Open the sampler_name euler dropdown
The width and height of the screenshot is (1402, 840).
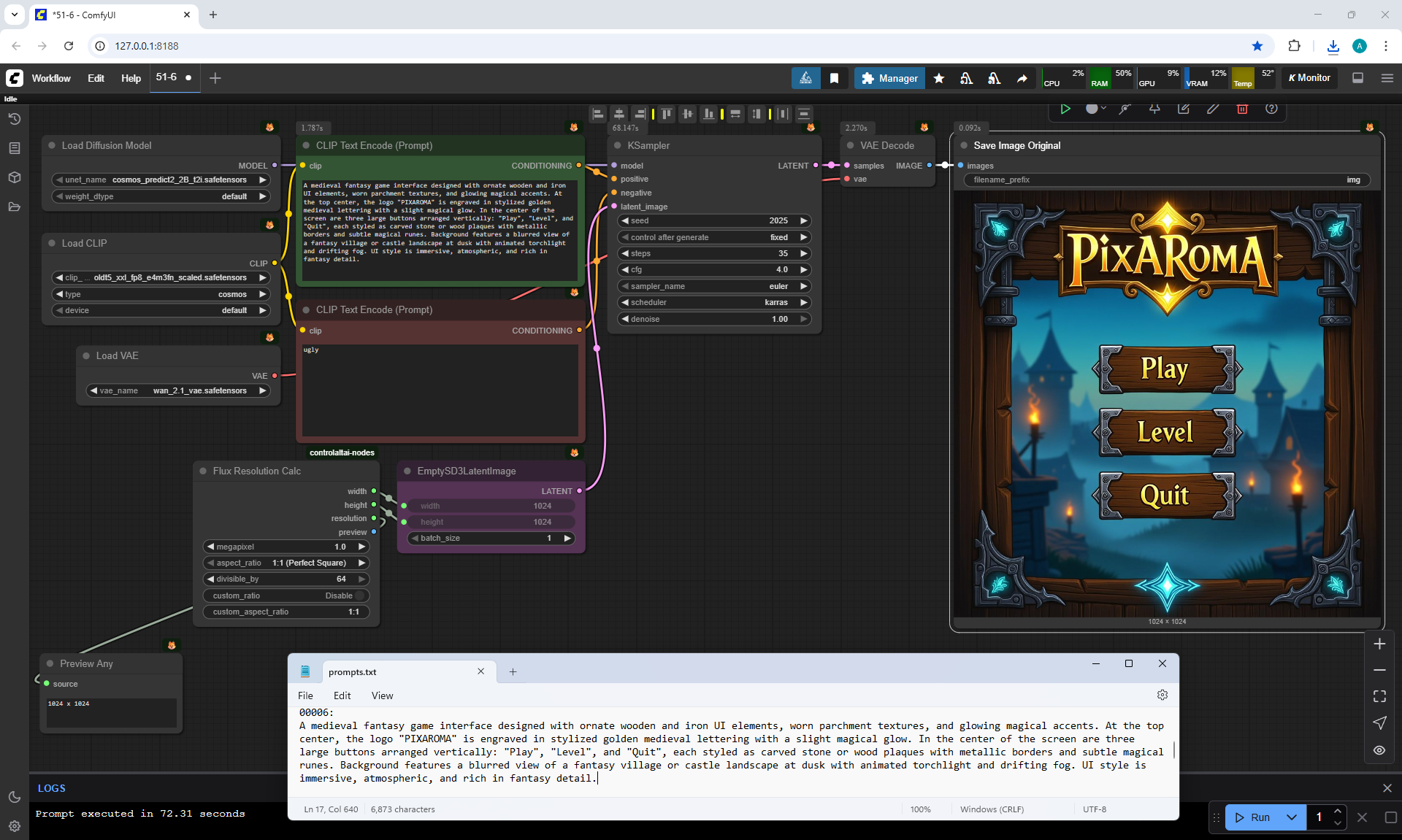pos(714,286)
